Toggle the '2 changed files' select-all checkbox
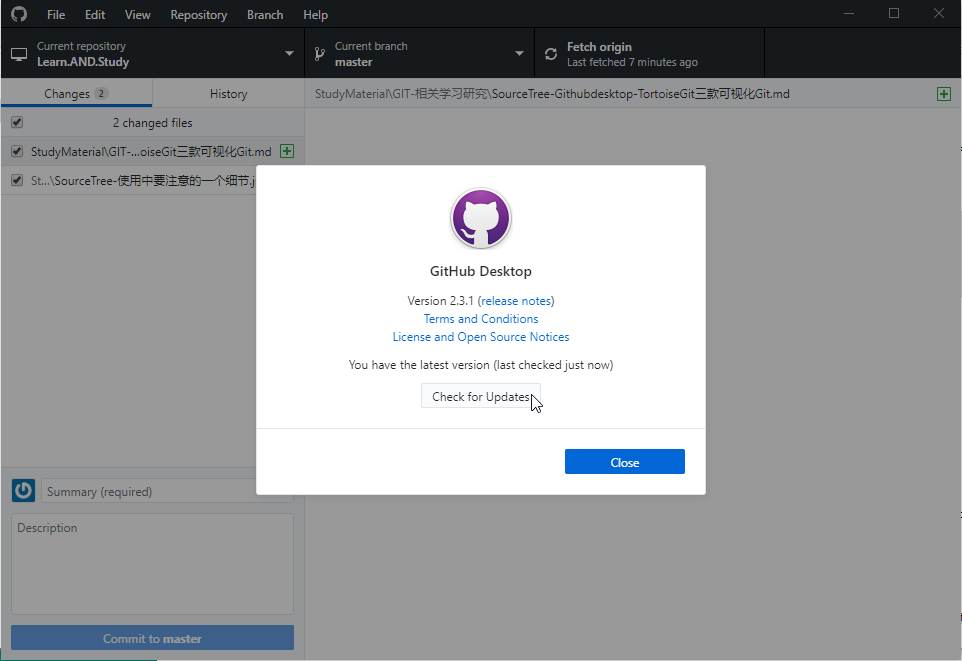The image size is (962, 661). pos(17,122)
